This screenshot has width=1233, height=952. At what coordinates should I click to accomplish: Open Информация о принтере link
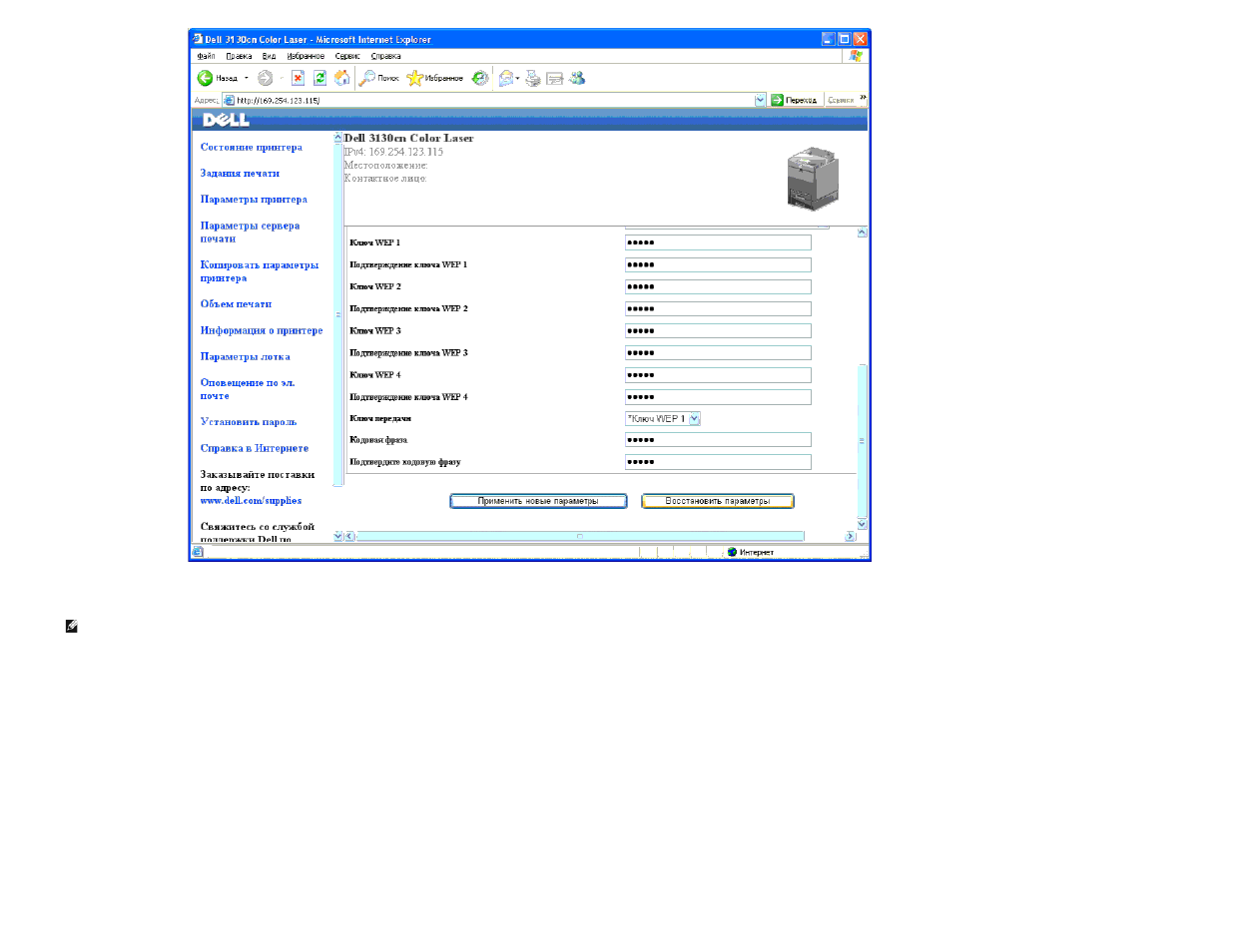coord(262,329)
